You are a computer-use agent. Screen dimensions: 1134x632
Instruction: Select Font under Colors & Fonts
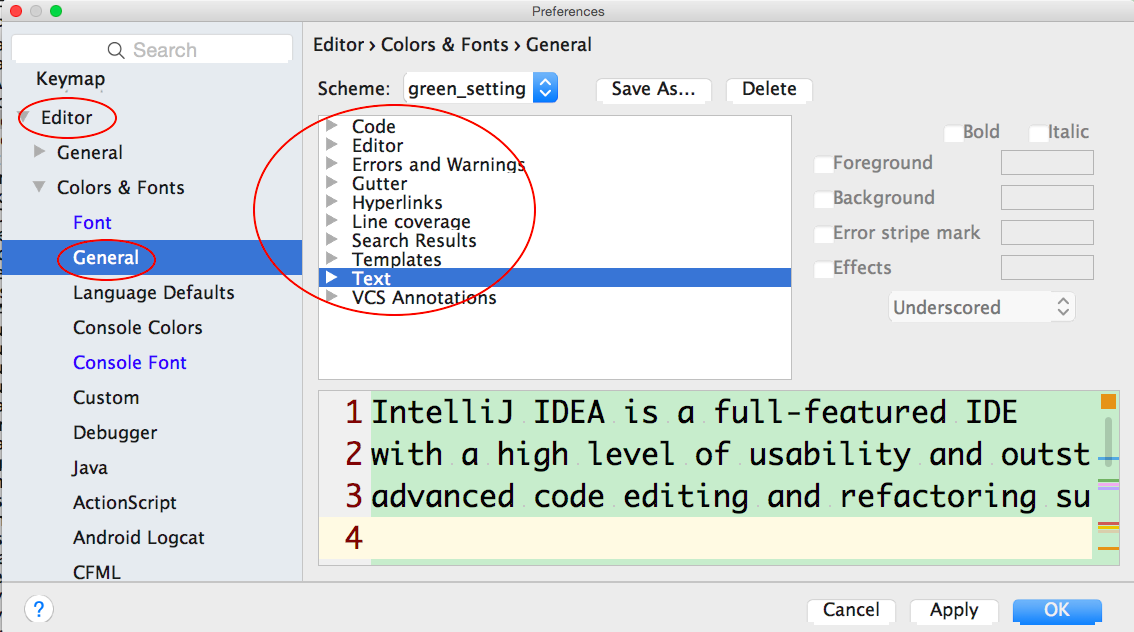pos(93,223)
